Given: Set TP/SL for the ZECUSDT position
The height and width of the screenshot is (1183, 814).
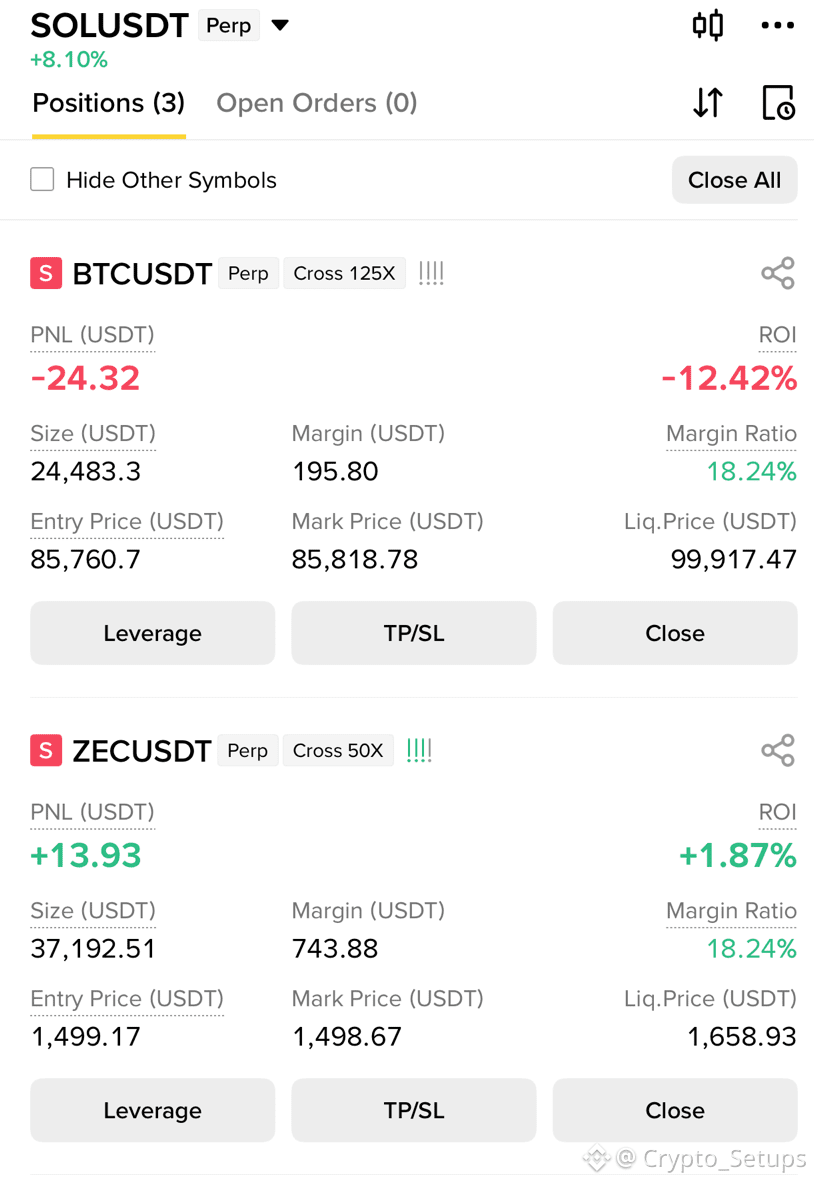Looking at the screenshot, I should click(413, 1111).
